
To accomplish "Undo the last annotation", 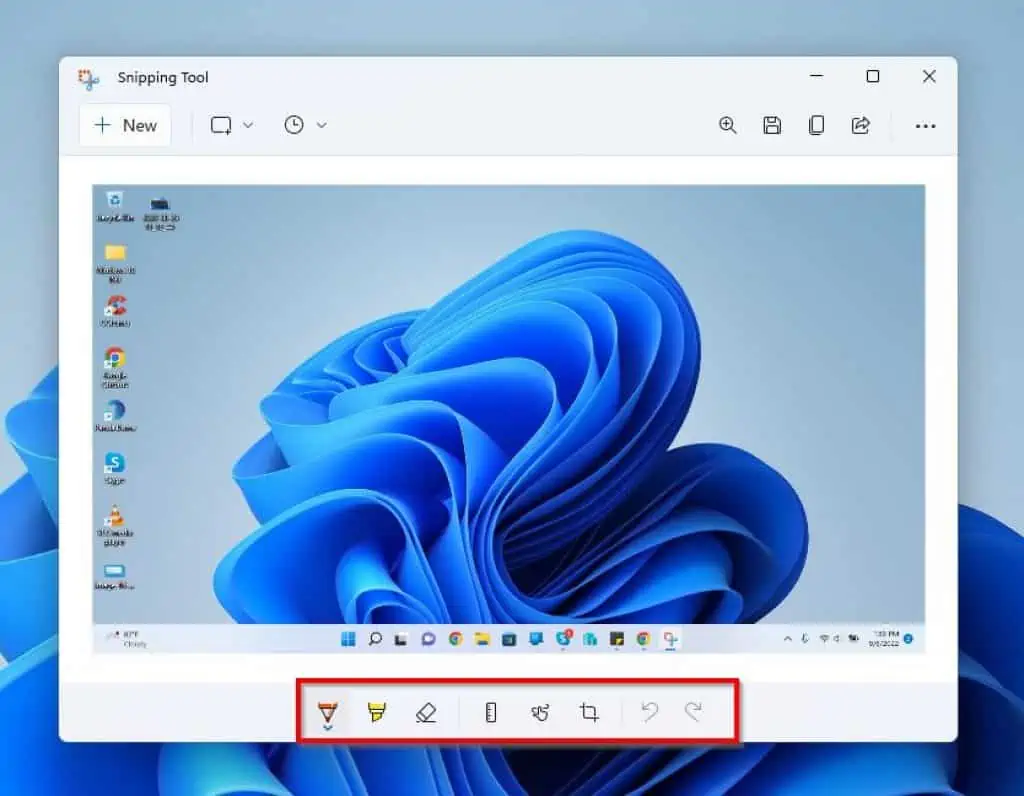I will 650,712.
